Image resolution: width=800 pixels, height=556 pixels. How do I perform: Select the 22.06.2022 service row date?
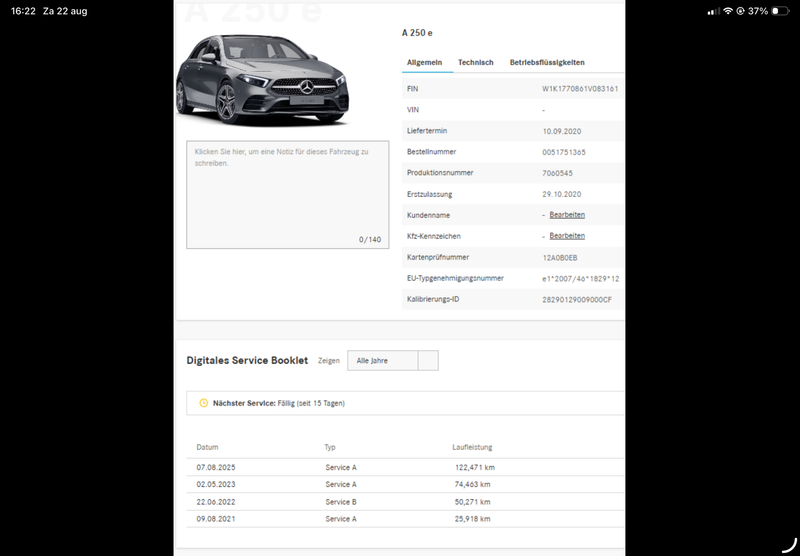pos(216,502)
